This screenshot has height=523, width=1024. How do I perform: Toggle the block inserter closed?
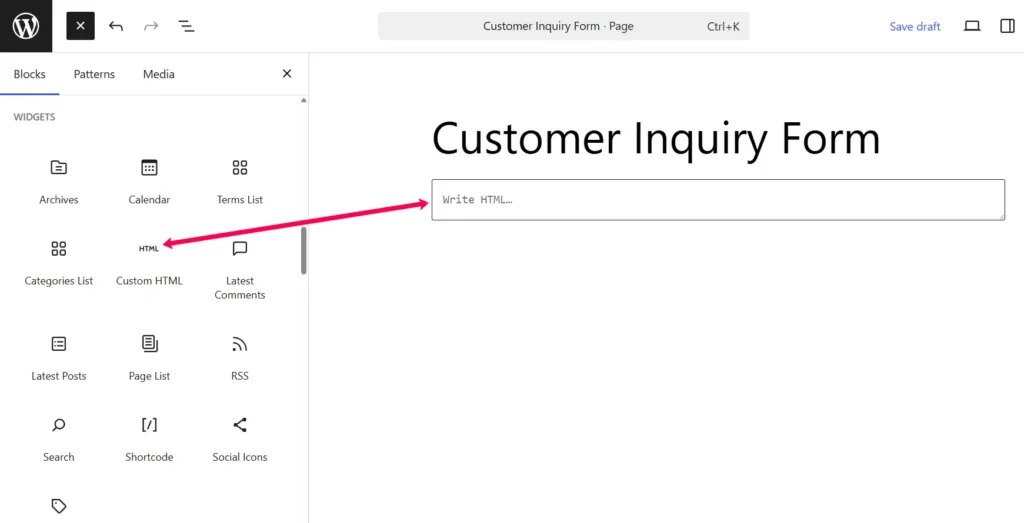click(80, 26)
